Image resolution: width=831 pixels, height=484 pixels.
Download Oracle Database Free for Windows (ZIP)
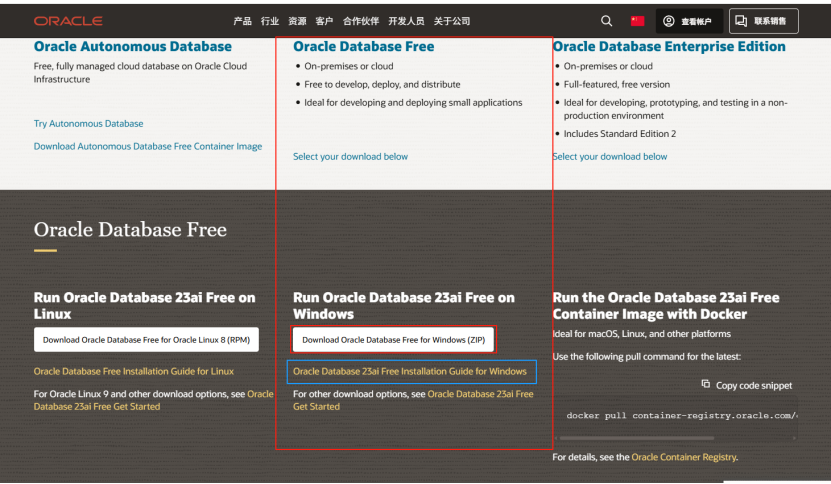[394, 340]
